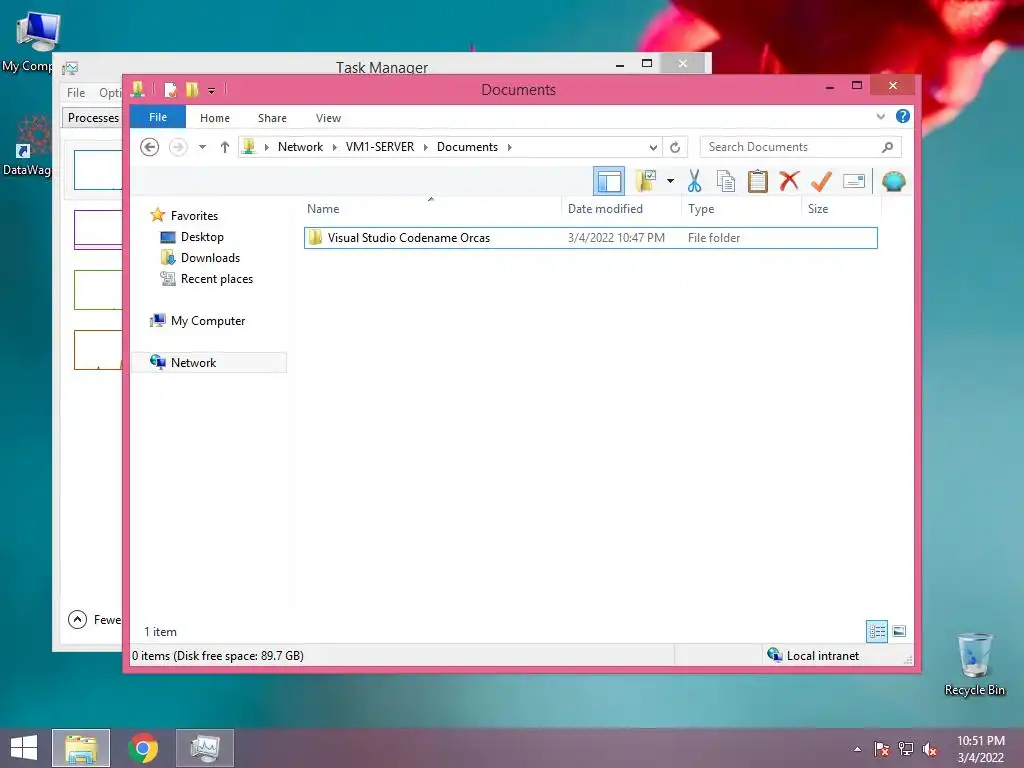This screenshot has width=1024, height=768.
Task: Click the muted volume tray icon
Action: click(930, 749)
